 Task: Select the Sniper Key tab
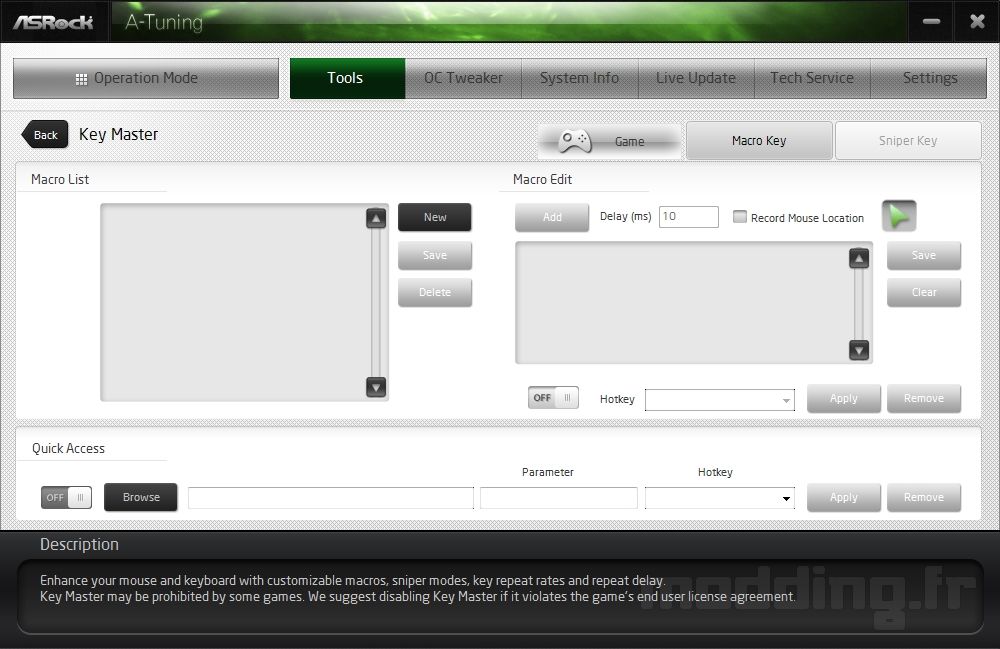tap(908, 140)
